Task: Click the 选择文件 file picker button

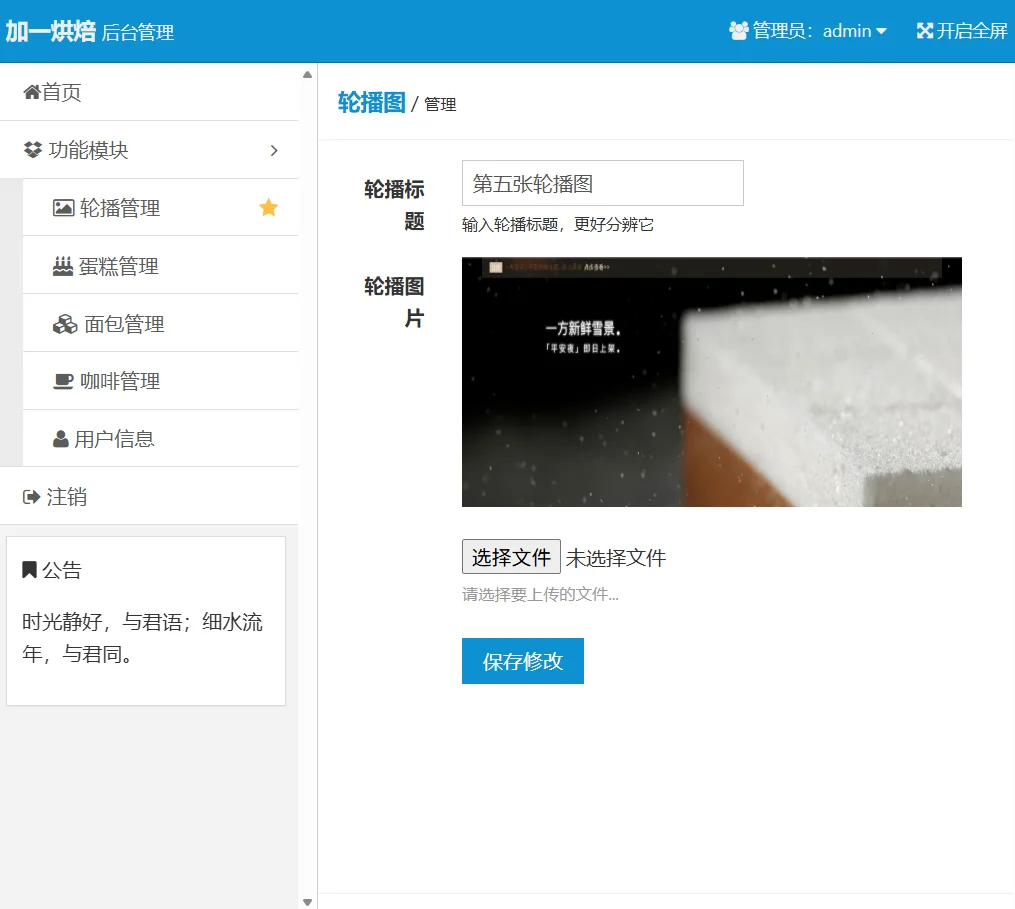Action: click(x=511, y=556)
